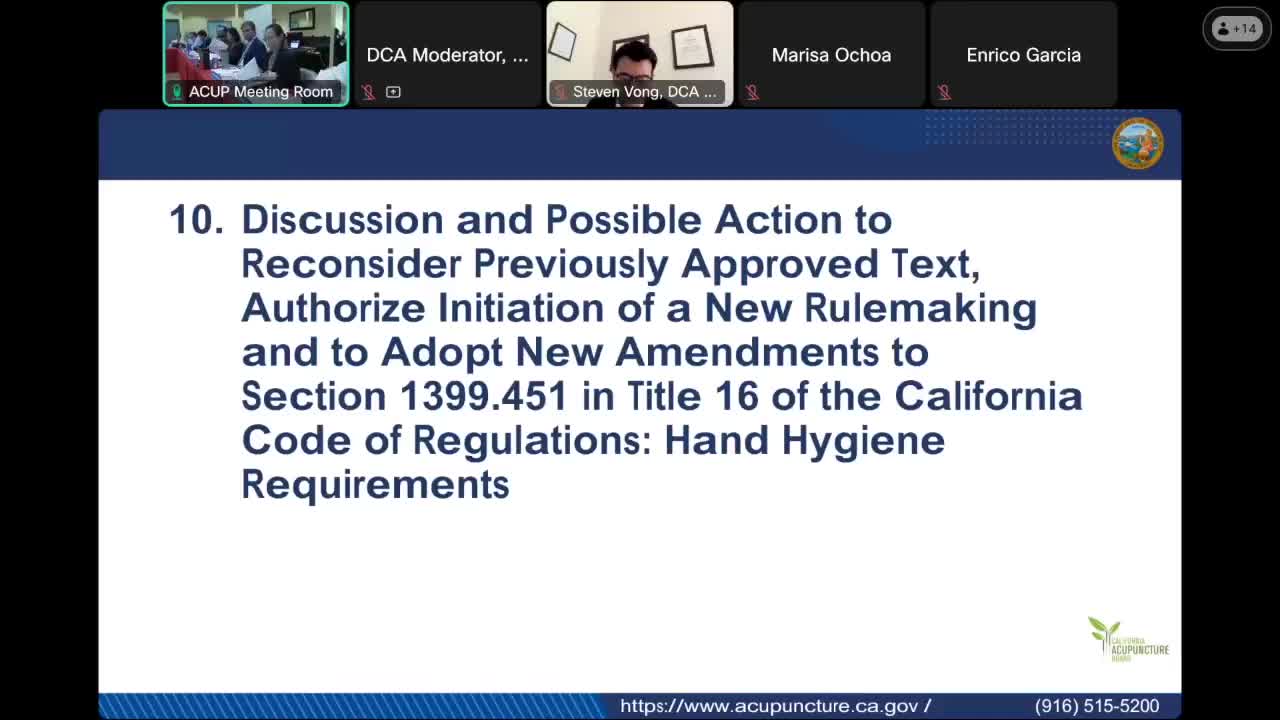The image size is (1280, 720).
Task: Click the word 'Requirements' on the slide
Action: pos(376,484)
